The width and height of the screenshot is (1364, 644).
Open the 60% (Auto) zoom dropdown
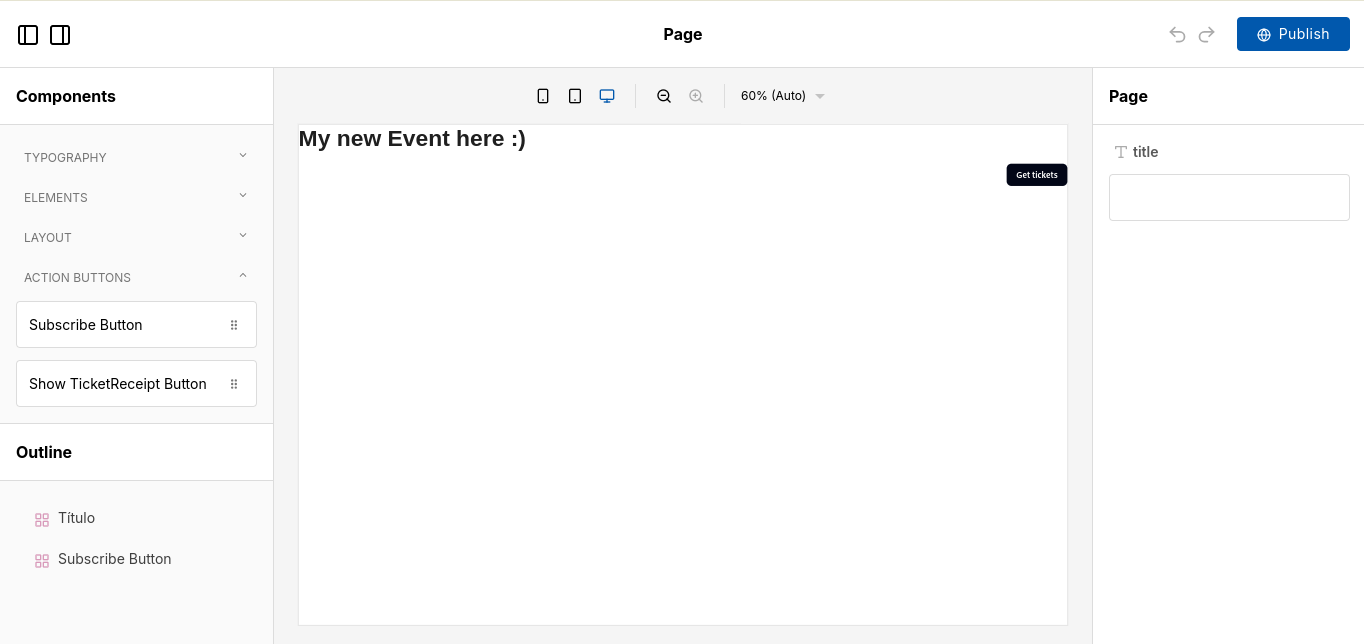(782, 96)
